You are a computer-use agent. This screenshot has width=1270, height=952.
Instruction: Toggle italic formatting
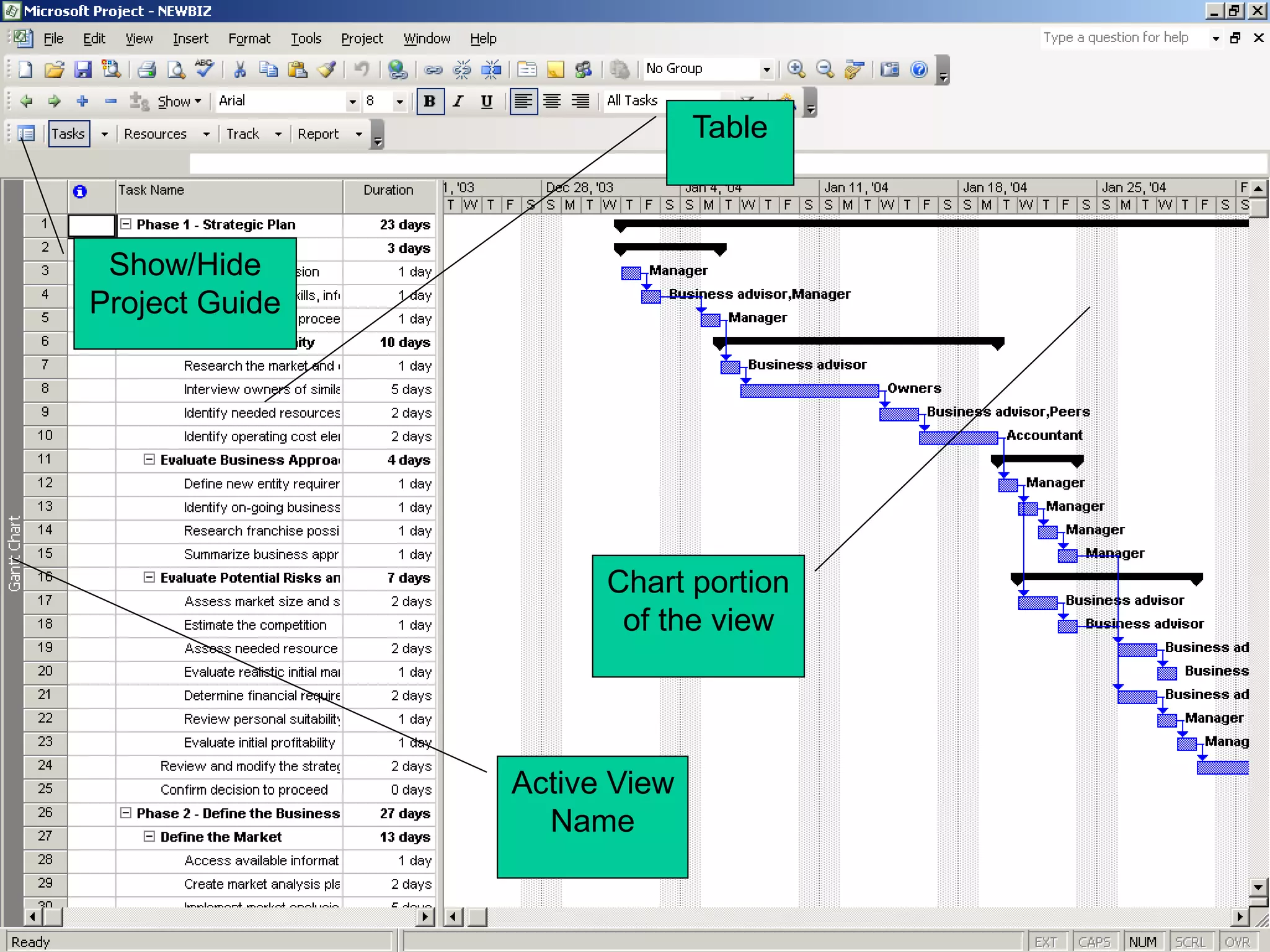458,102
